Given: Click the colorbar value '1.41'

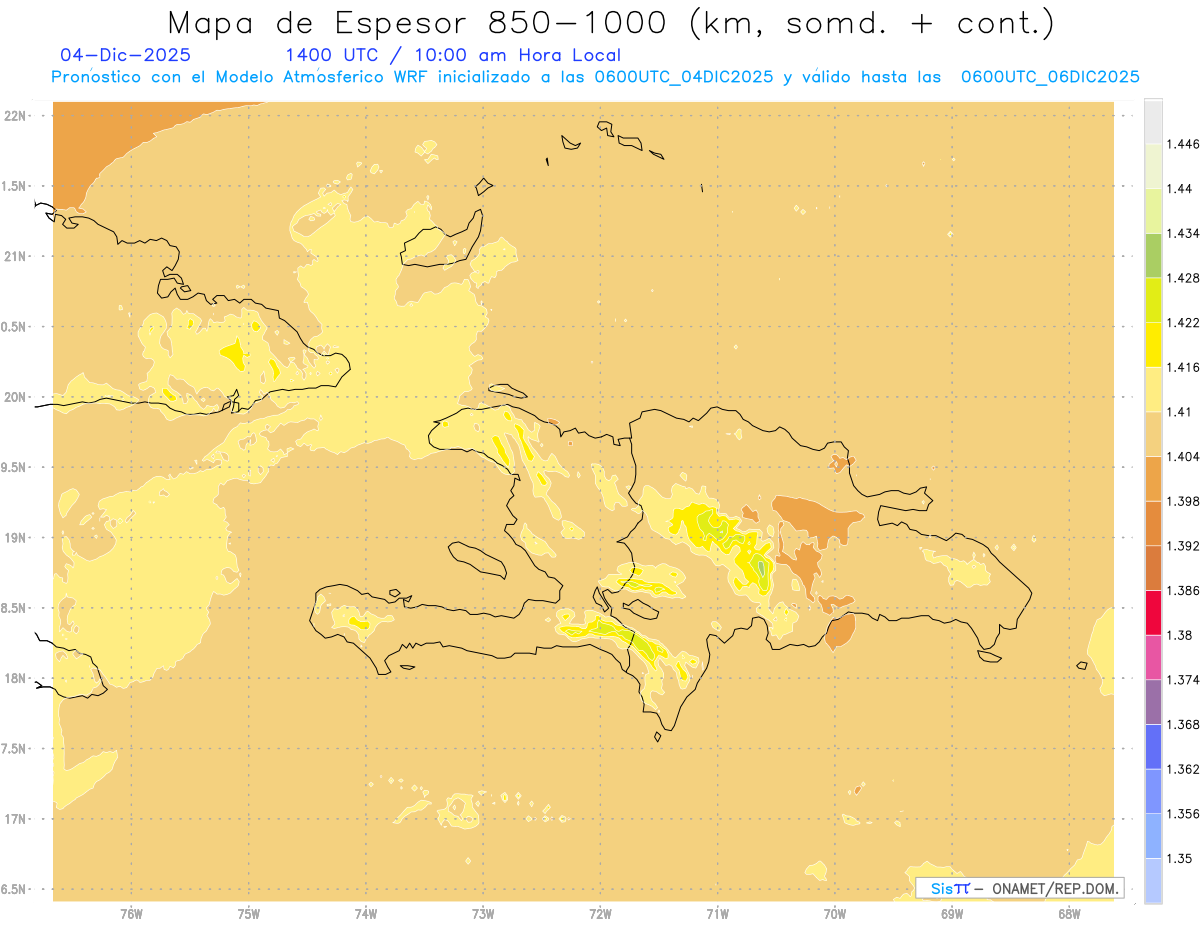Looking at the screenshot, I should (1181, 411).
